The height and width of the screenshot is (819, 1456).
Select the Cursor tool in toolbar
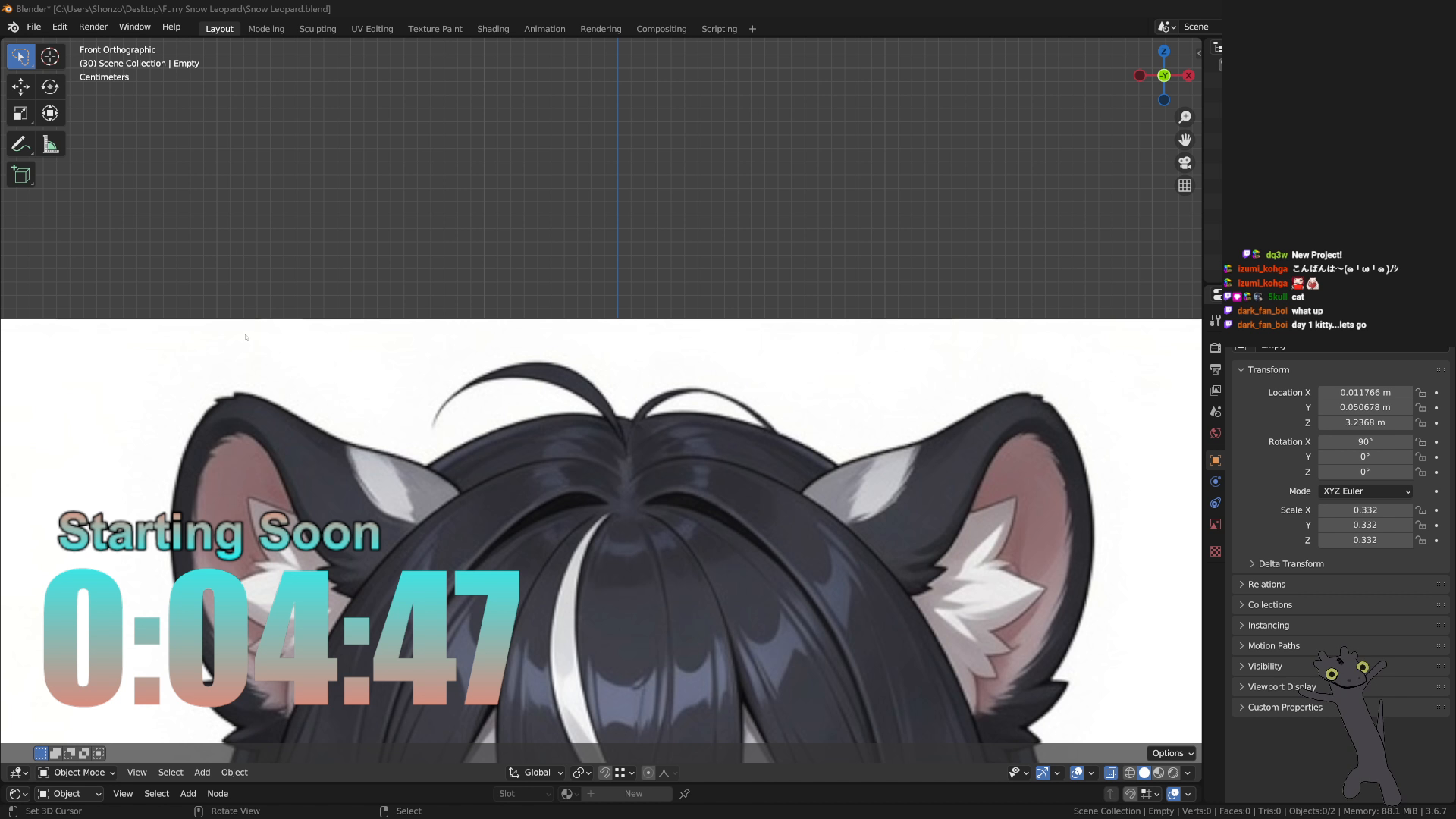[50, 57]
